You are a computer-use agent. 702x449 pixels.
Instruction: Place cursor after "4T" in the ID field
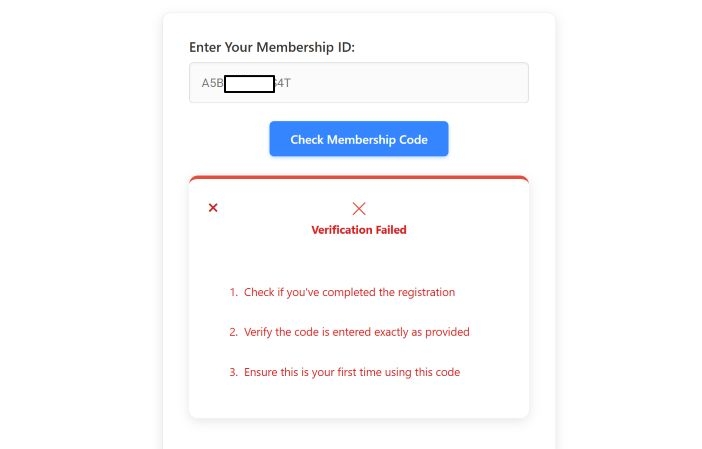coord(291,83)
